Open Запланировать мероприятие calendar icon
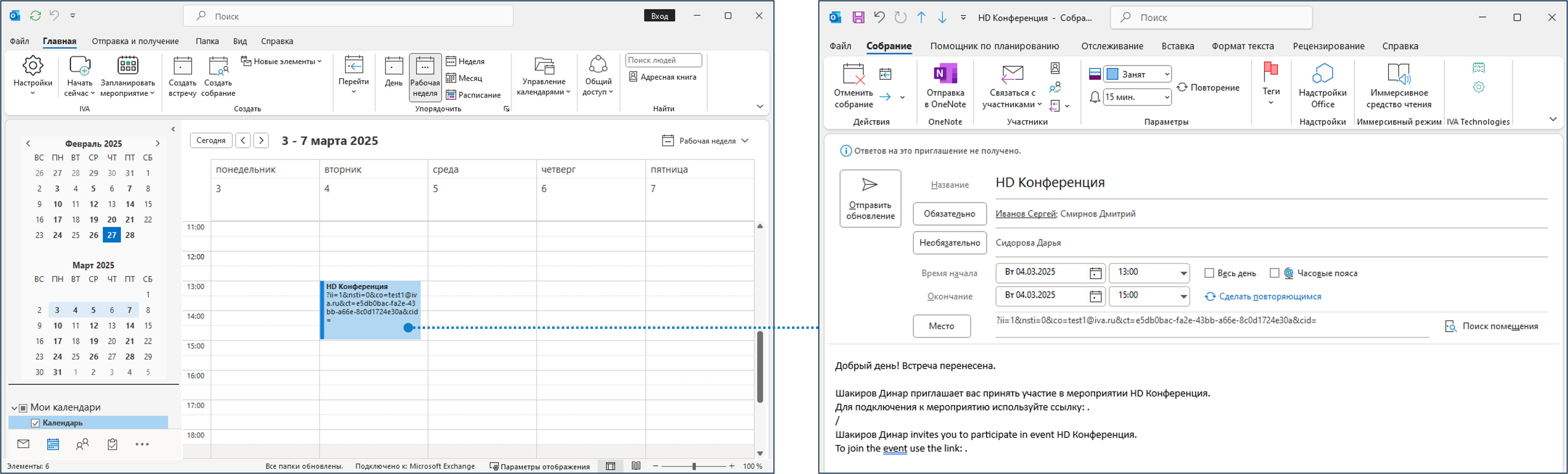The height and width of the screenshot is (474, 1568). point(128,66)
